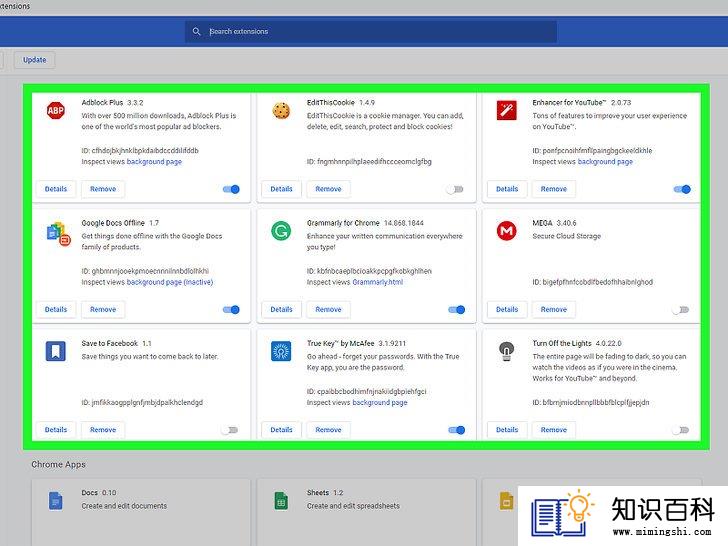Remove the Adblock Plus extension
The height and width of the screenshot is (546, 728).
[103, 189]
